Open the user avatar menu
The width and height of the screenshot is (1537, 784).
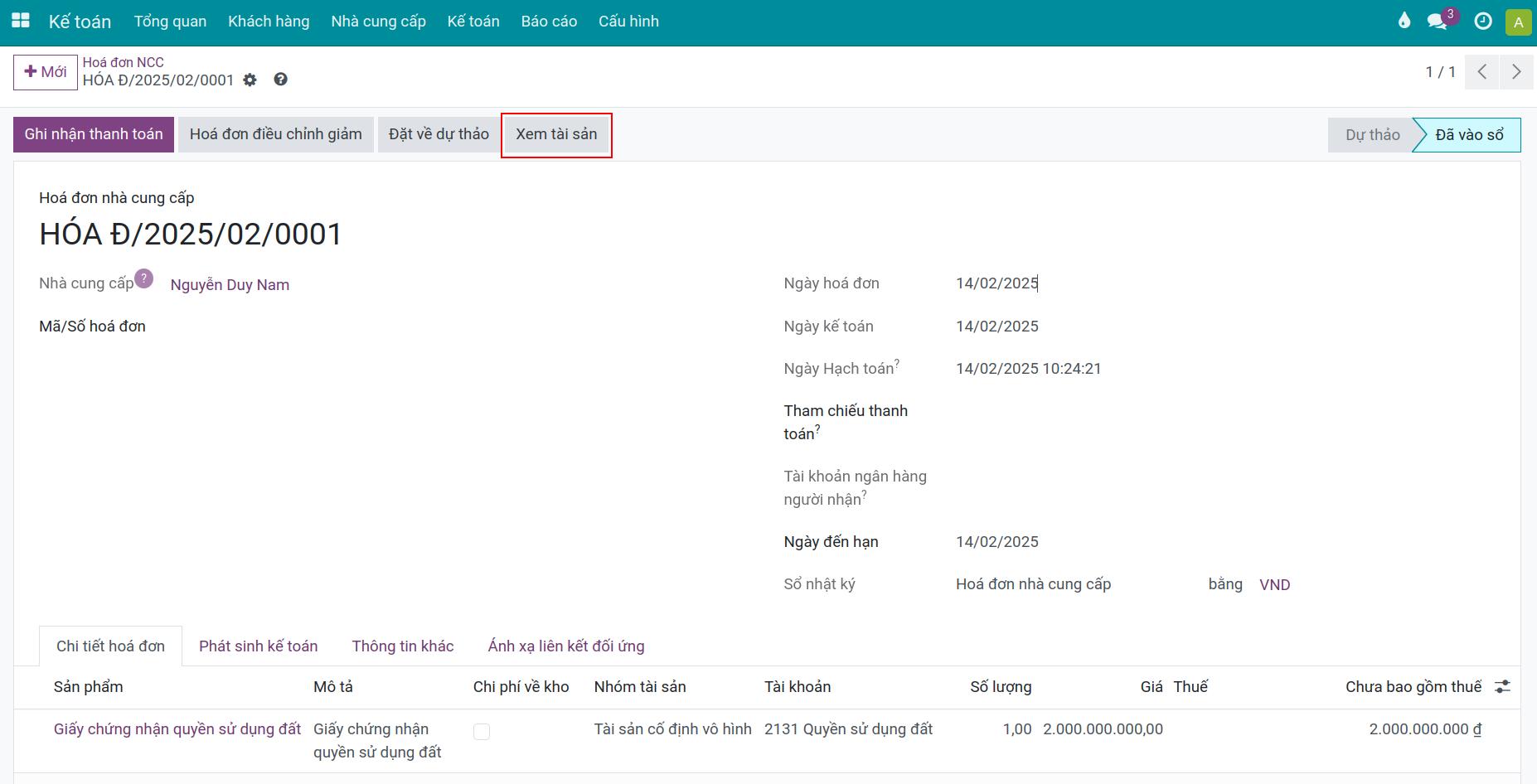click(x=1518, y=22)
